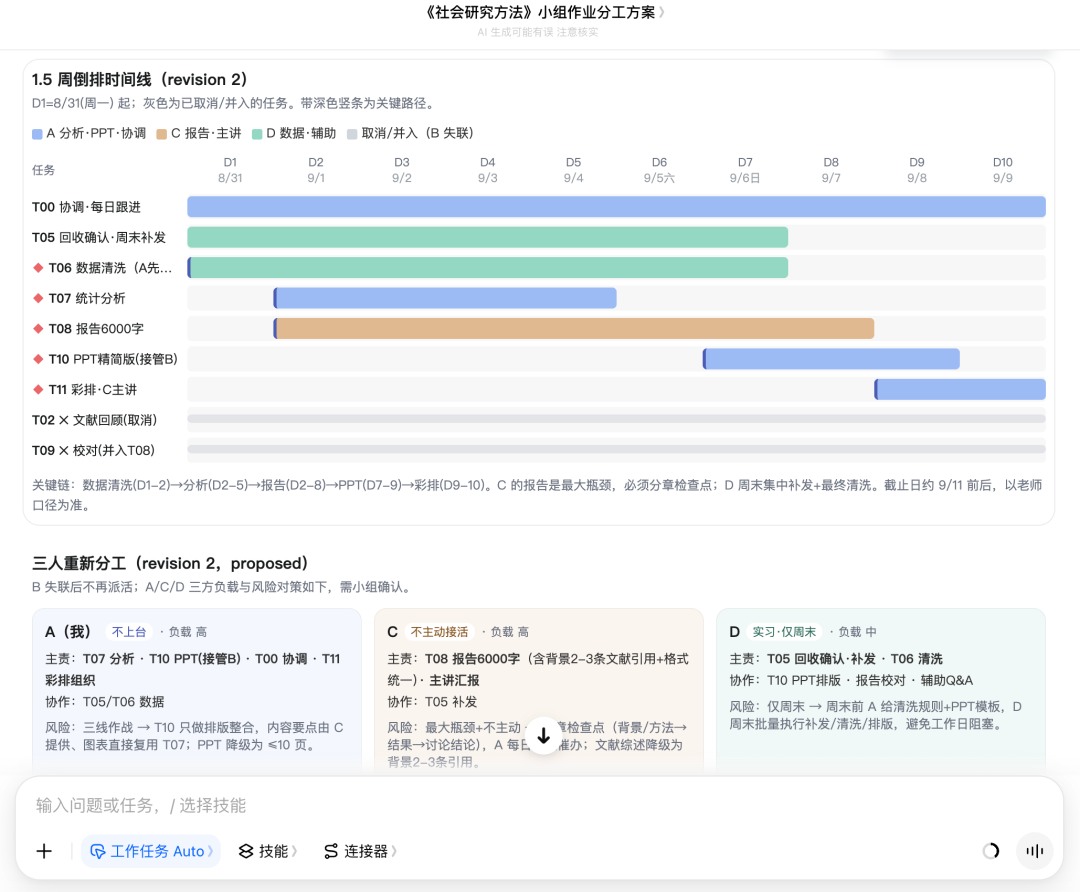The image size is (1080, 892).
Task: Click the T09 × 校对(并入T08) task label
Action: coord(93,450)
